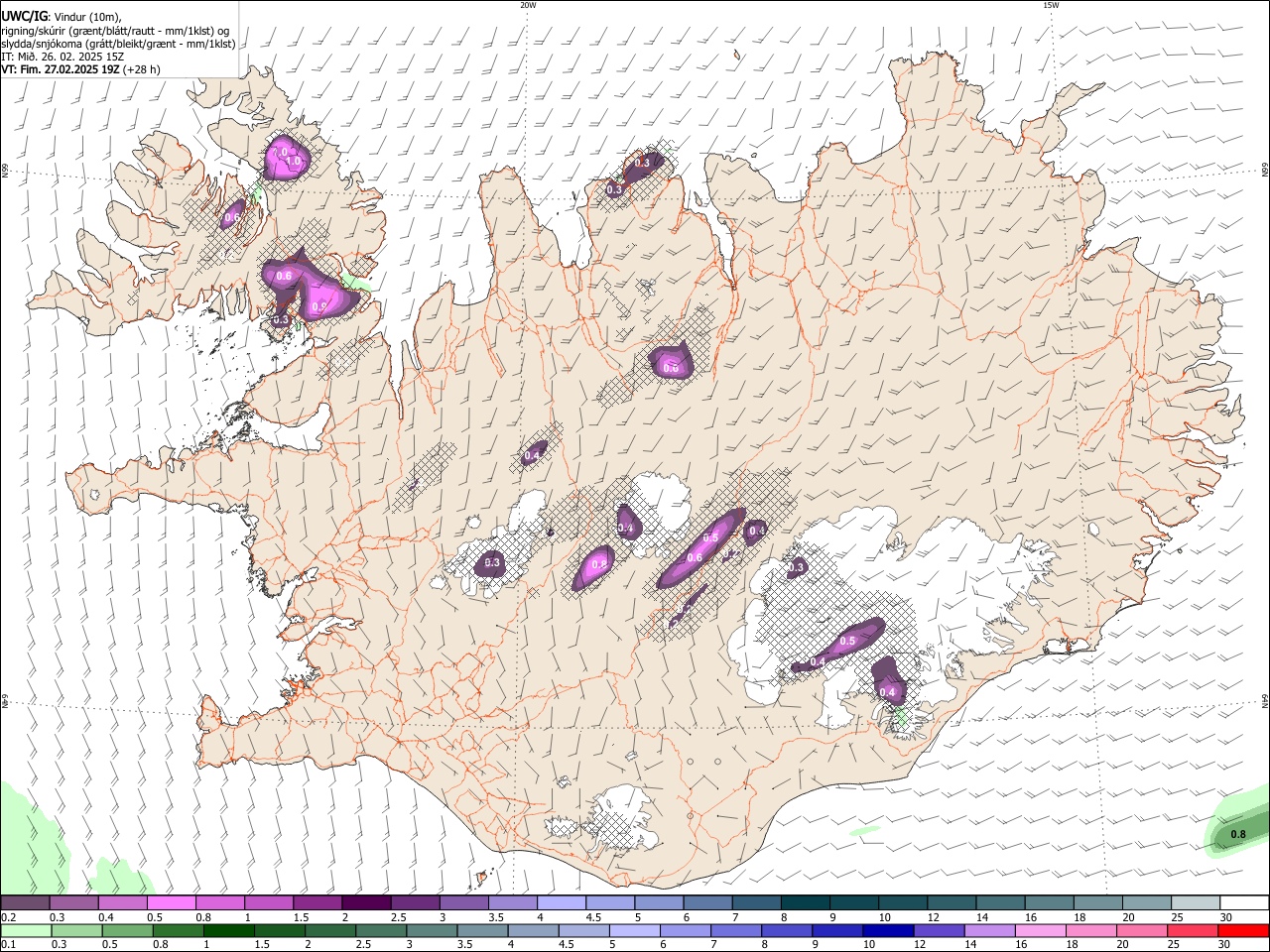Pick the bright red 30 rain legend swatch
1270x952 pixels.
coord(1244,930)
